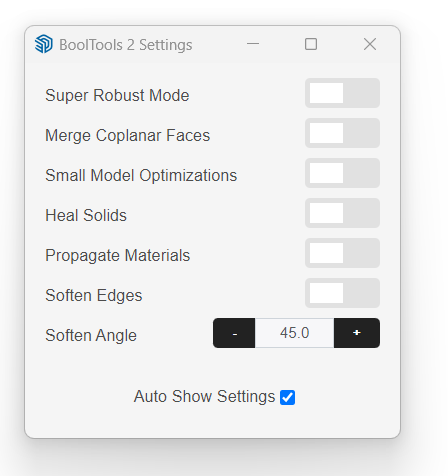Enable the Merge Coplanar Faces switch
The image size is (448, 476).
tap(342, 133)
